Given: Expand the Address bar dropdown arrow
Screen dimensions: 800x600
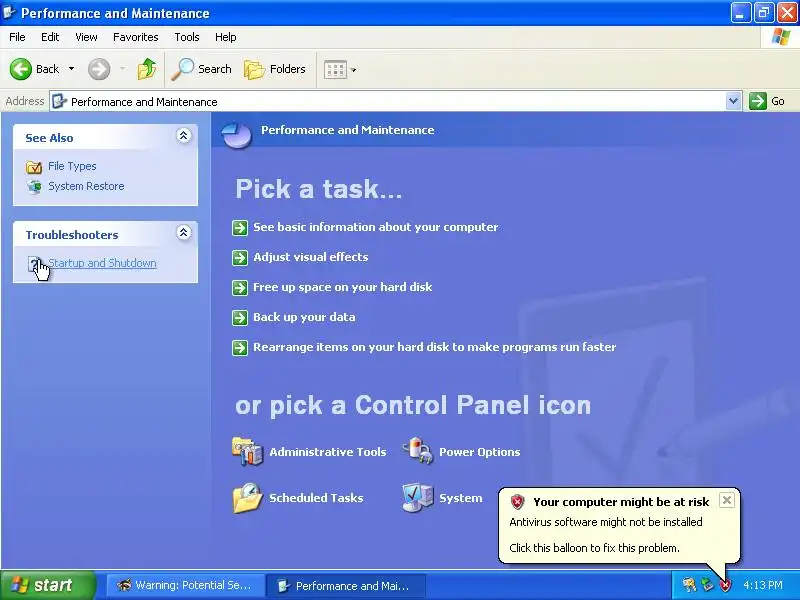Looking at the screenshot, I should pyautogui.click(x=733, y=101).
